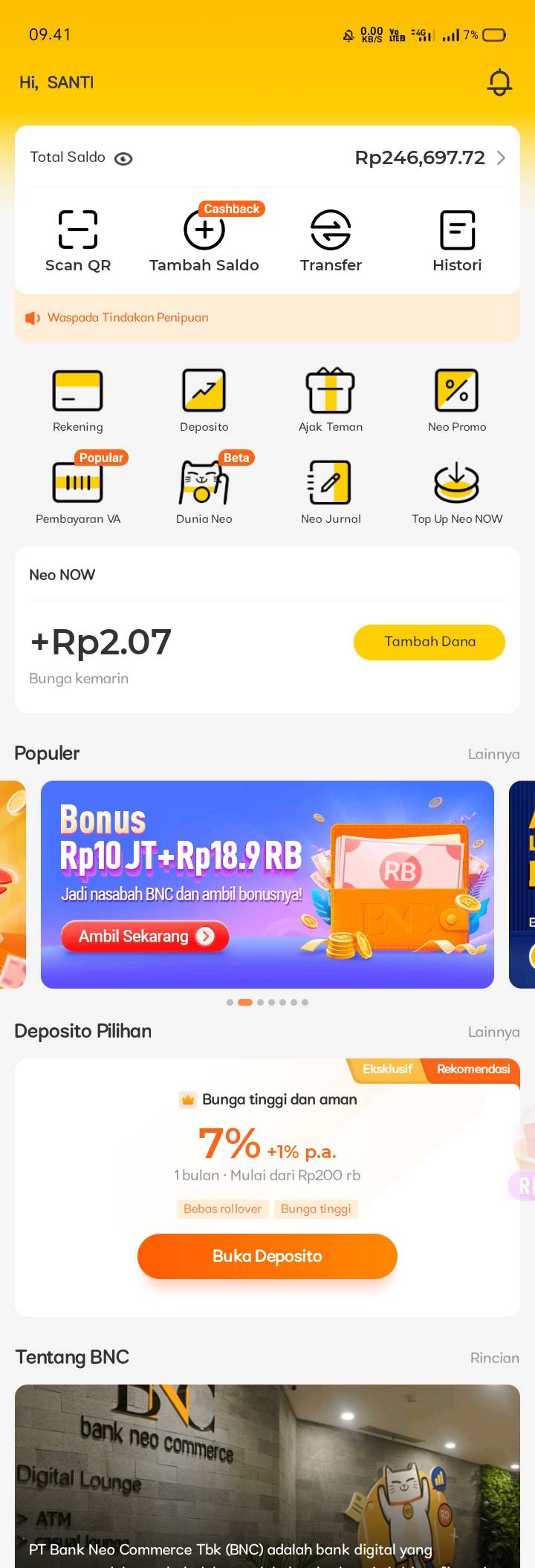535x1568 pixels.
Task: Click the Tambah Dana button
Action: tap(429, 642)
